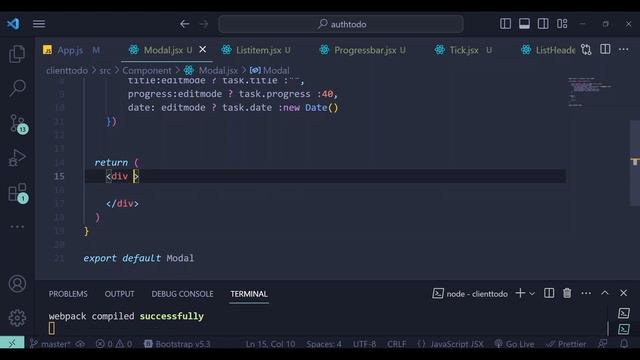Open Source Control view with 13 changes
Screen dimensions: 640x360
(x=18, y=124)
